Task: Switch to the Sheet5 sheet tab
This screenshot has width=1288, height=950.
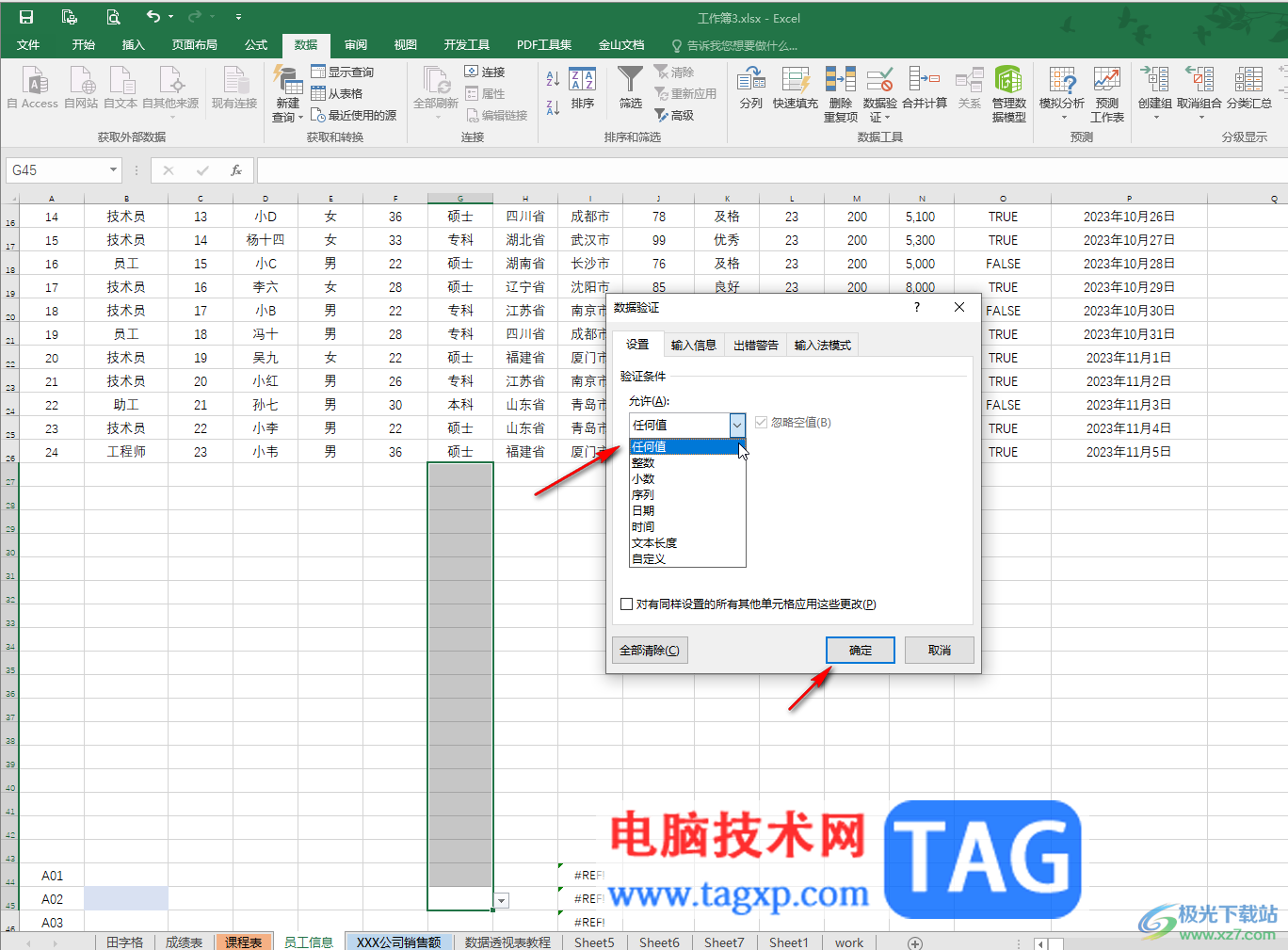Action: (x=594, y=942)
